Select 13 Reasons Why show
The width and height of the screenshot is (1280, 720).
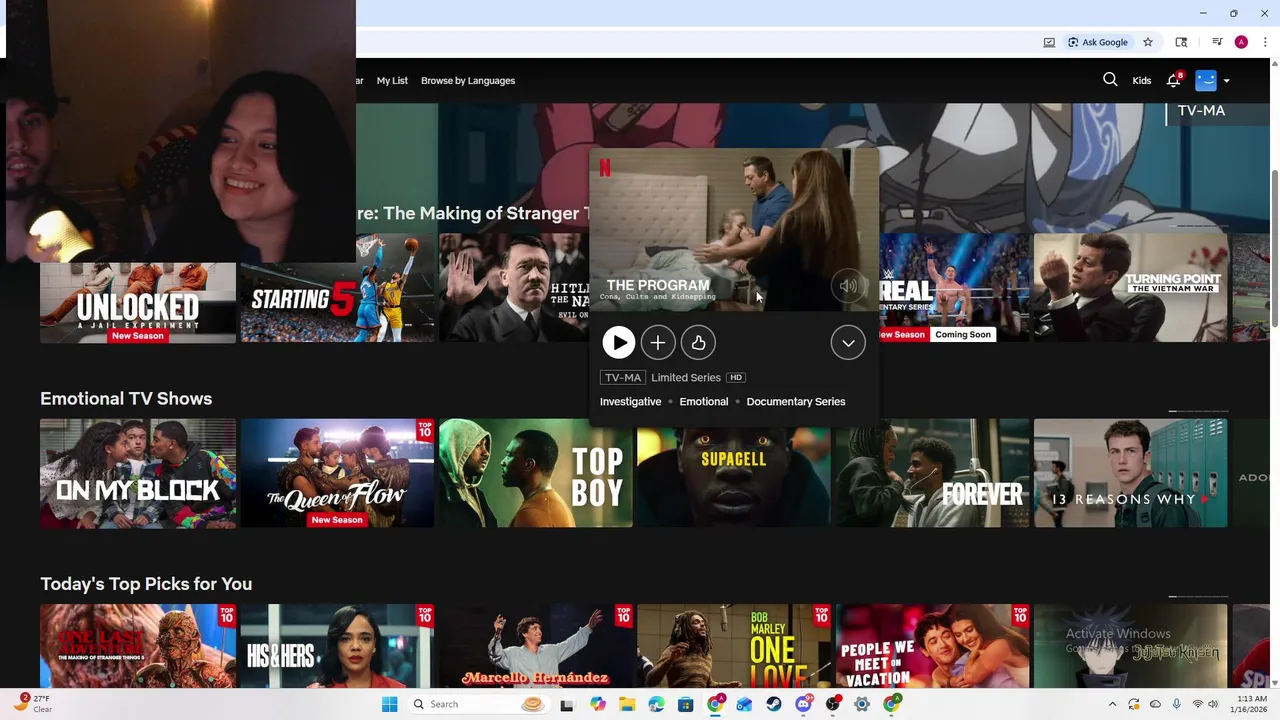[x=1130, y=473]
